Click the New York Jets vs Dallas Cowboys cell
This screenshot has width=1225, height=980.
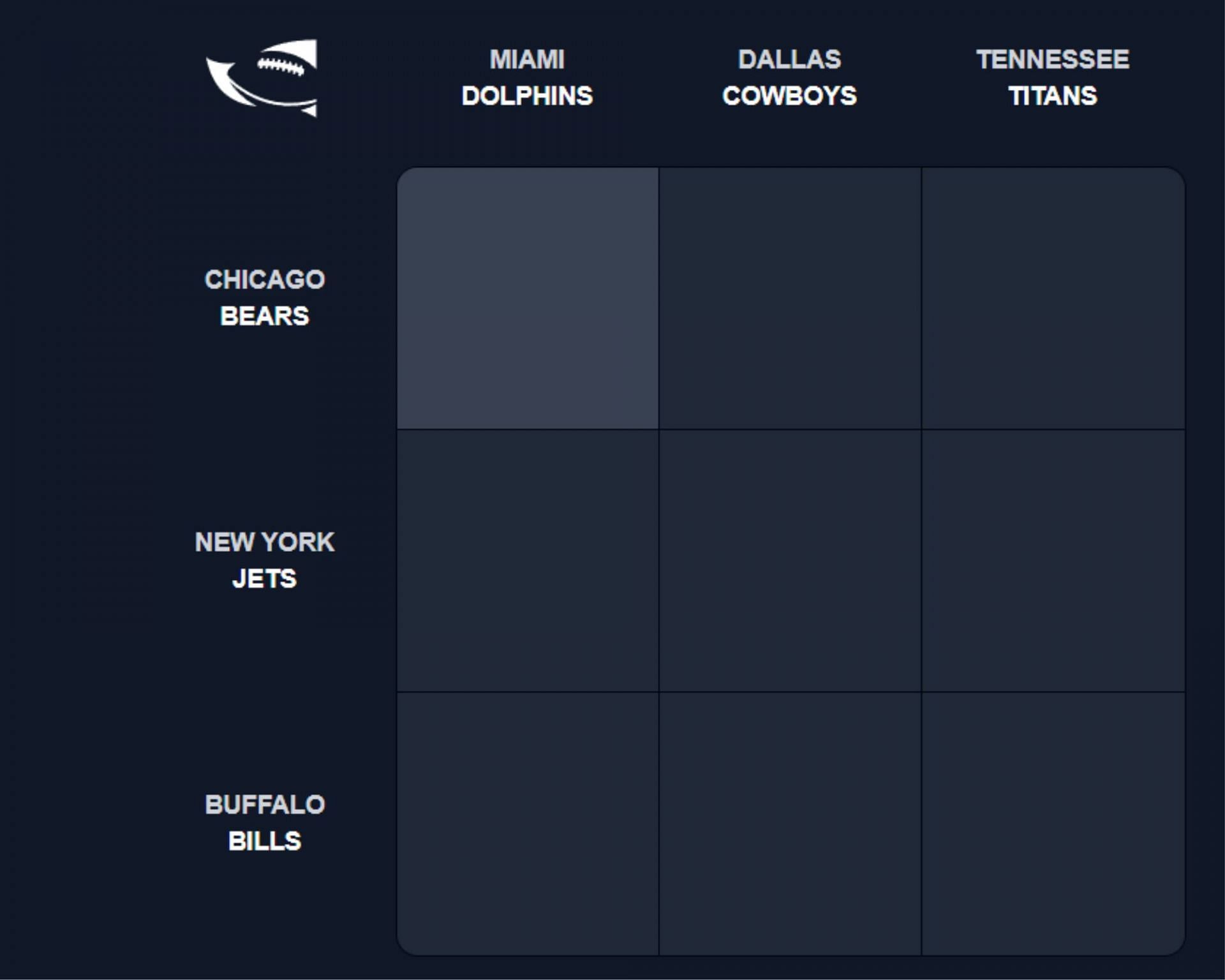tap(790, 560)
